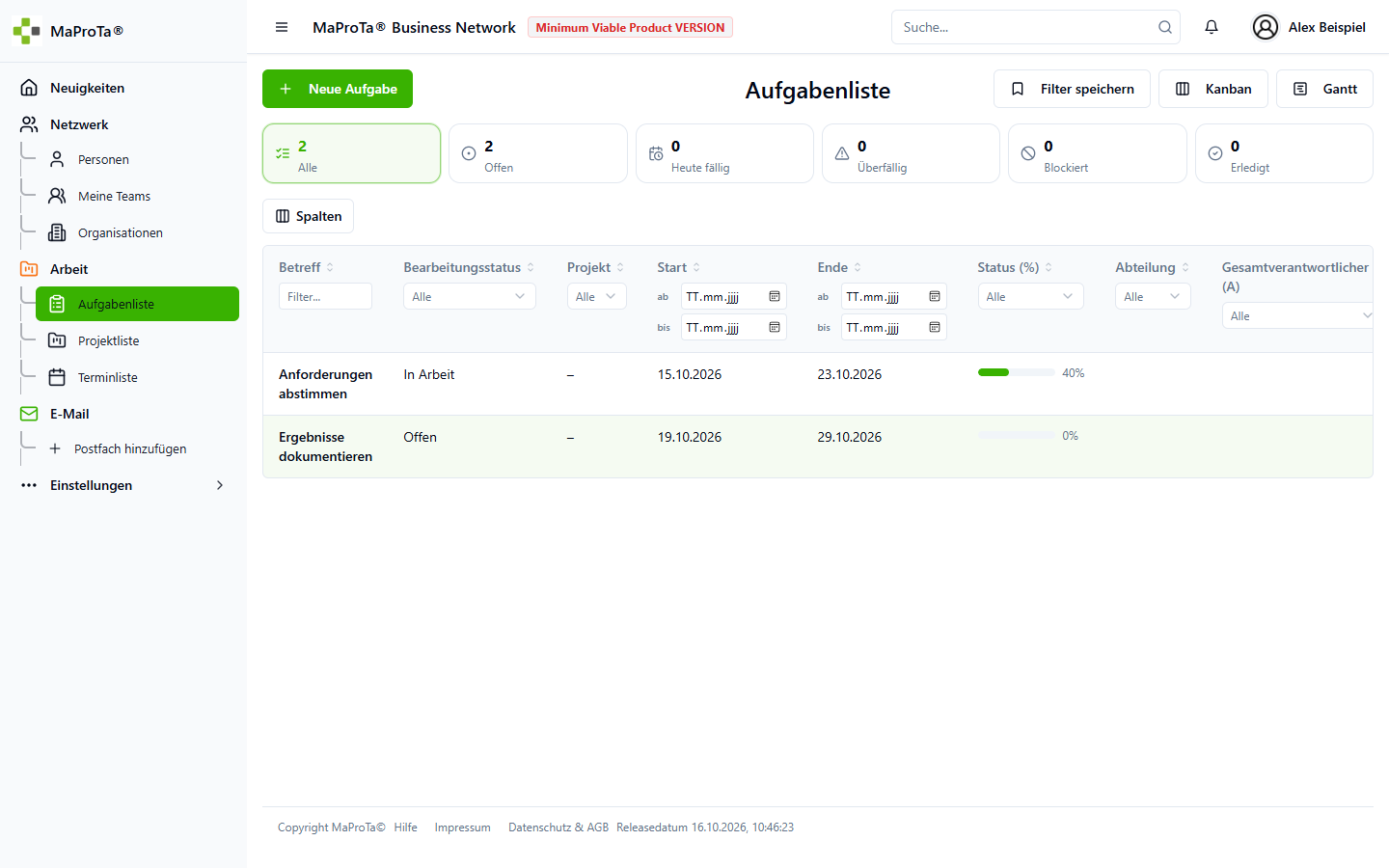The image size is (1389, 868).
Task: Switch to the Kanban view
Action: point(1213,89)
